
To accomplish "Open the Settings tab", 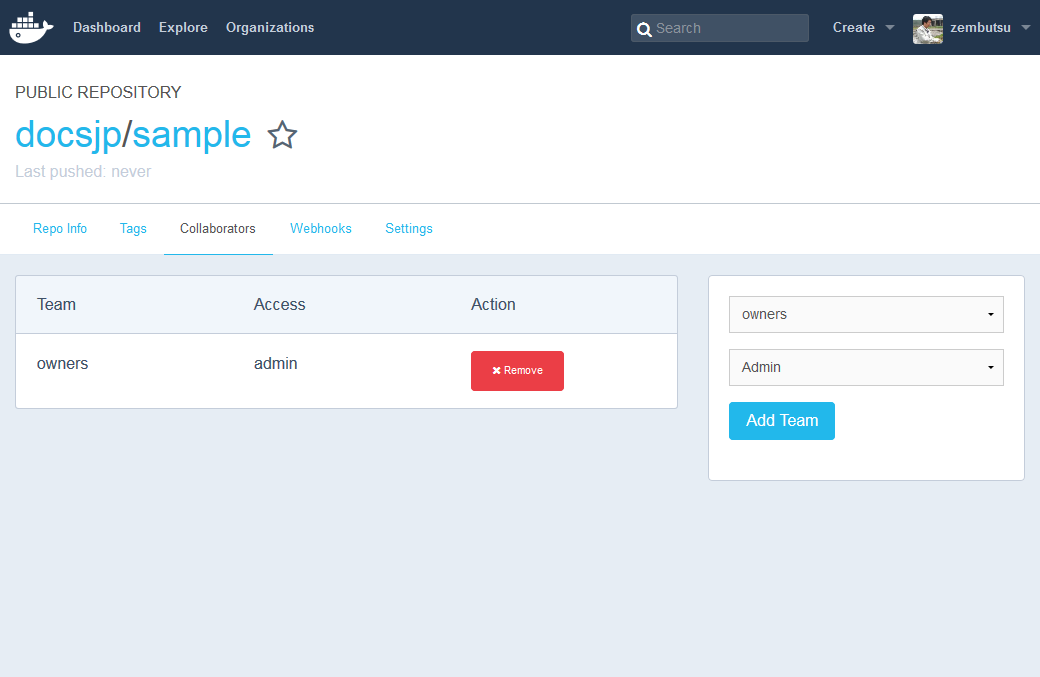I will 409,228.
